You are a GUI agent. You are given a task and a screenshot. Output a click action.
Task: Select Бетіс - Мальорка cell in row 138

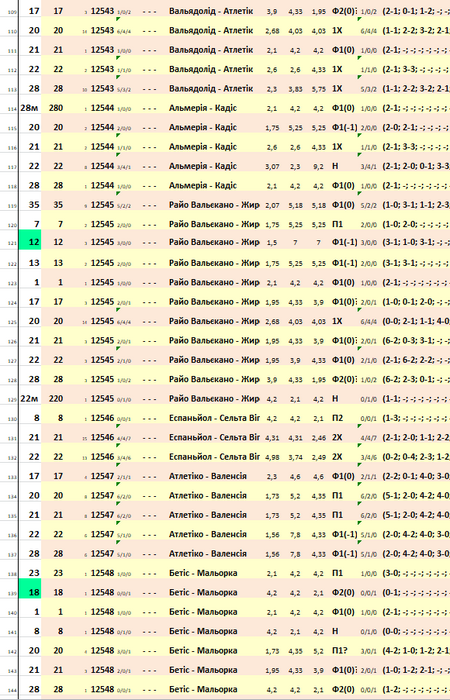pyautogui.click(x=203, y=573)
